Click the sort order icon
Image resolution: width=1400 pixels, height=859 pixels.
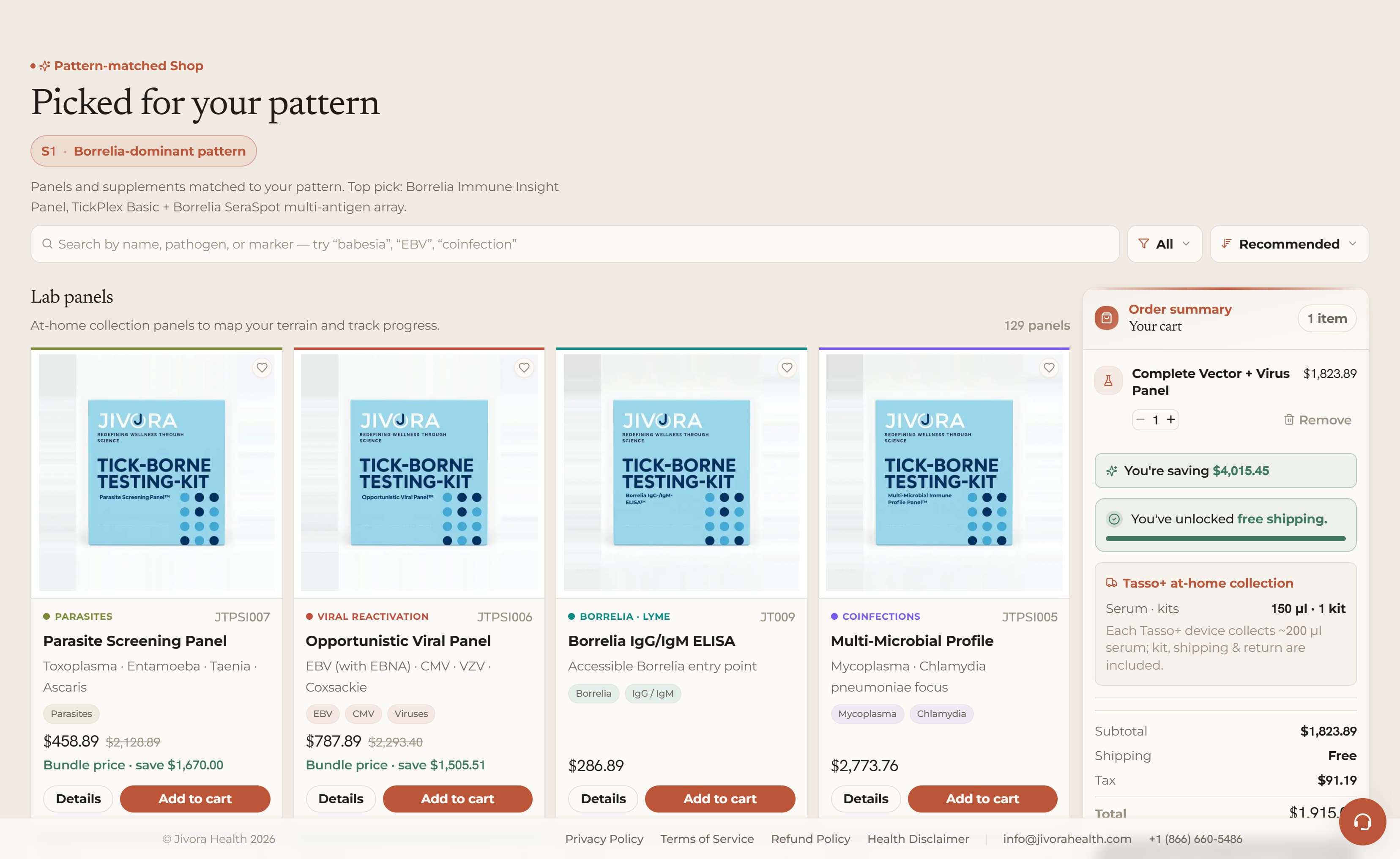[1227, 244]
